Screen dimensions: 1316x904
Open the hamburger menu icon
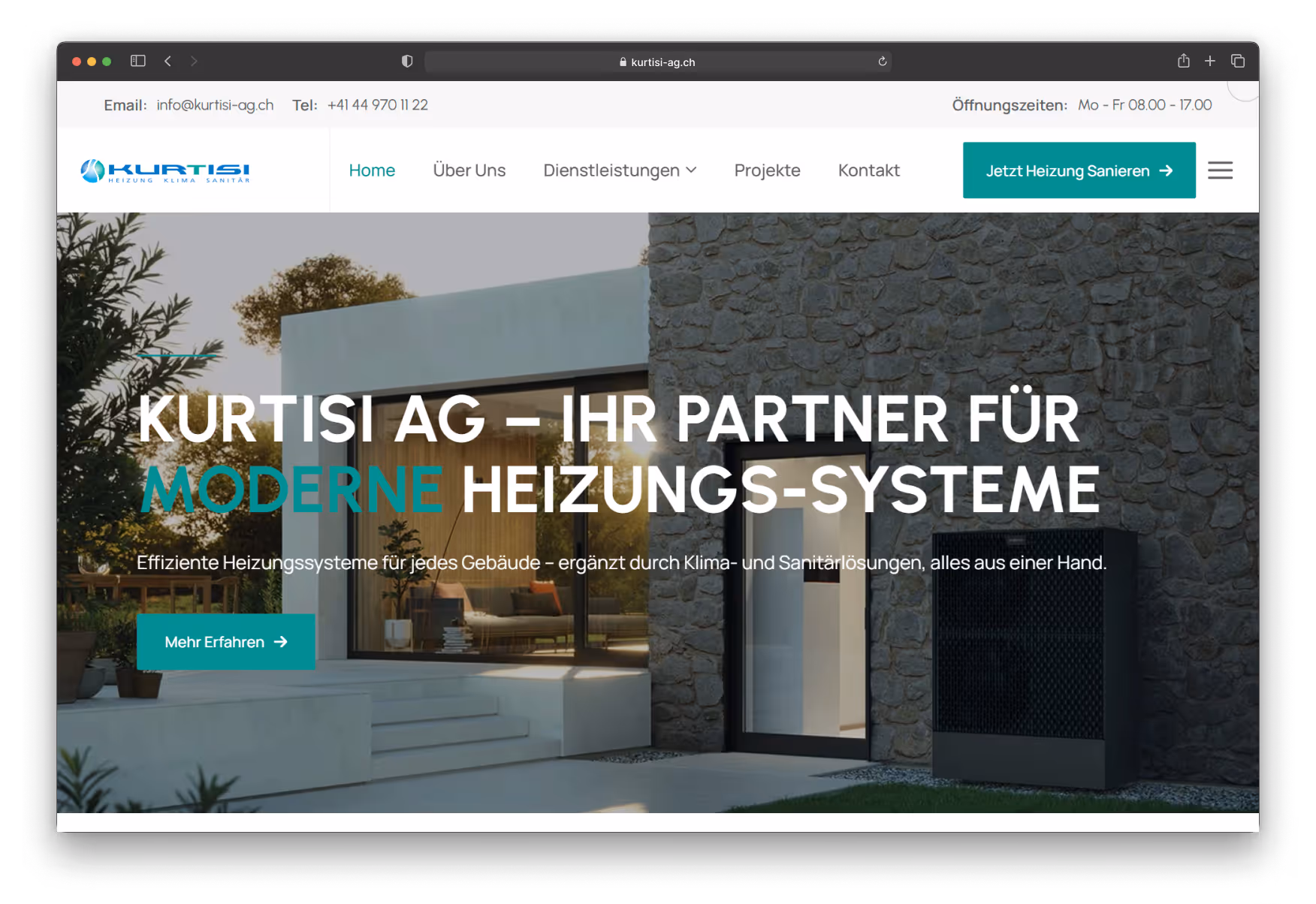point(1221,170)
